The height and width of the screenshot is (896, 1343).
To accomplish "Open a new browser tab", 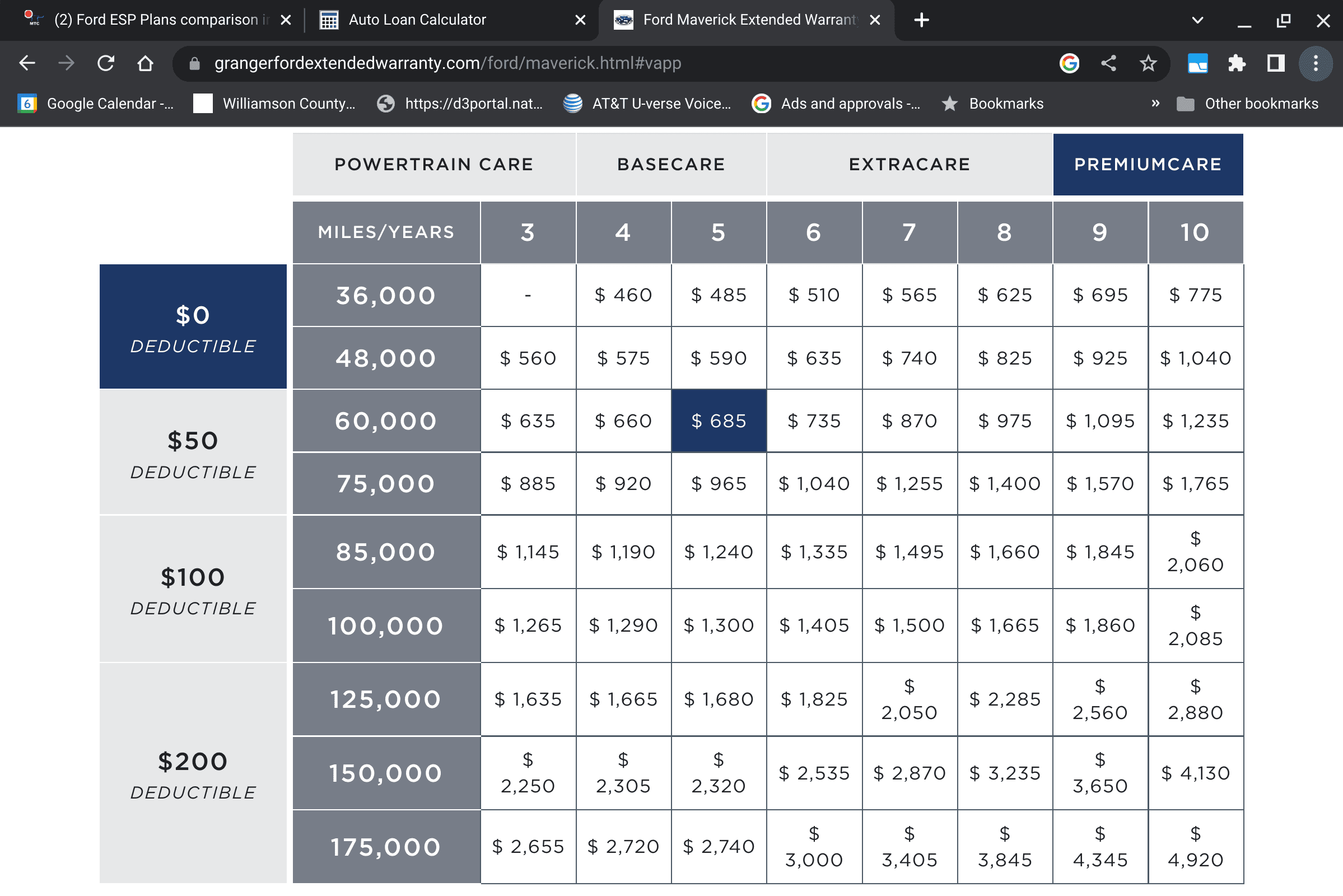I will point(921,20).
